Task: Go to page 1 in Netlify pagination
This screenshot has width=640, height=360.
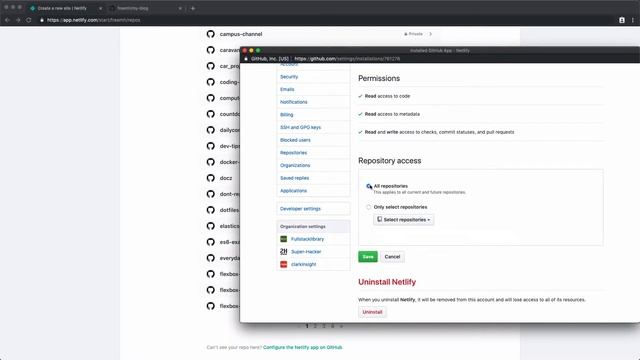Action: [307, 326]
